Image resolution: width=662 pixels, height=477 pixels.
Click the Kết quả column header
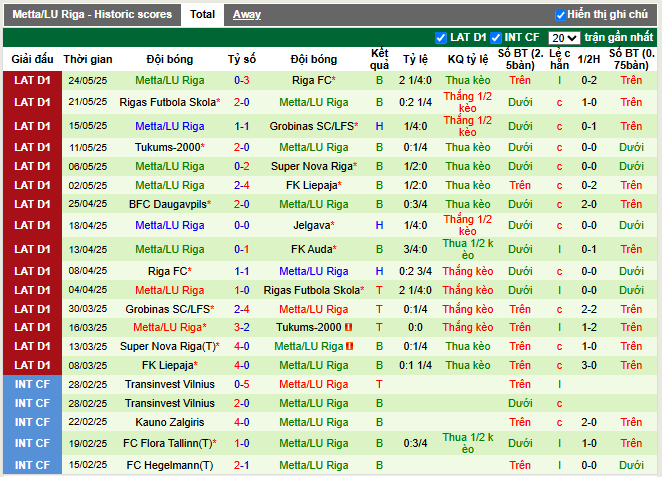point(379,59)
